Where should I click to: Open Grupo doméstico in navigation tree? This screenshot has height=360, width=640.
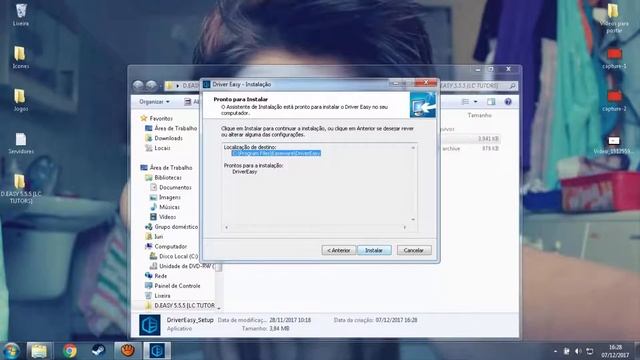tap(171, 227)
